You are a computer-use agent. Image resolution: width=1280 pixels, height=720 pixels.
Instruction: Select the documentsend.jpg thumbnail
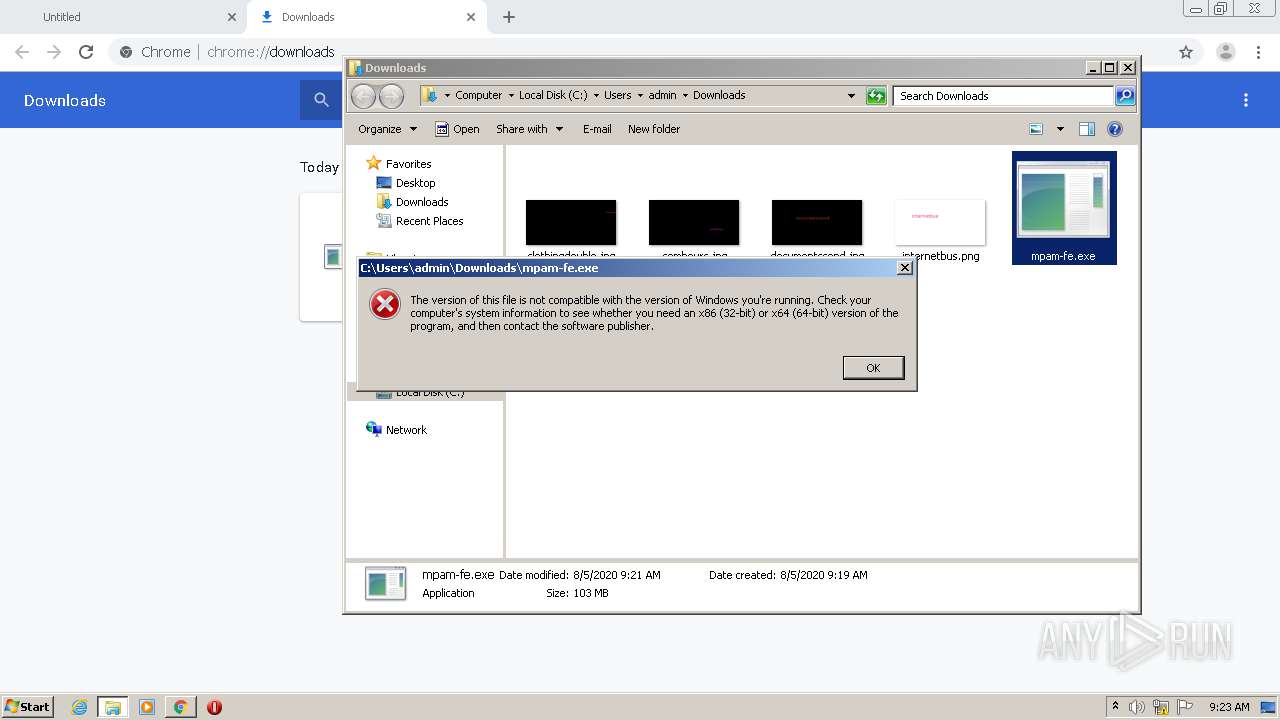[x=817, y=223]
